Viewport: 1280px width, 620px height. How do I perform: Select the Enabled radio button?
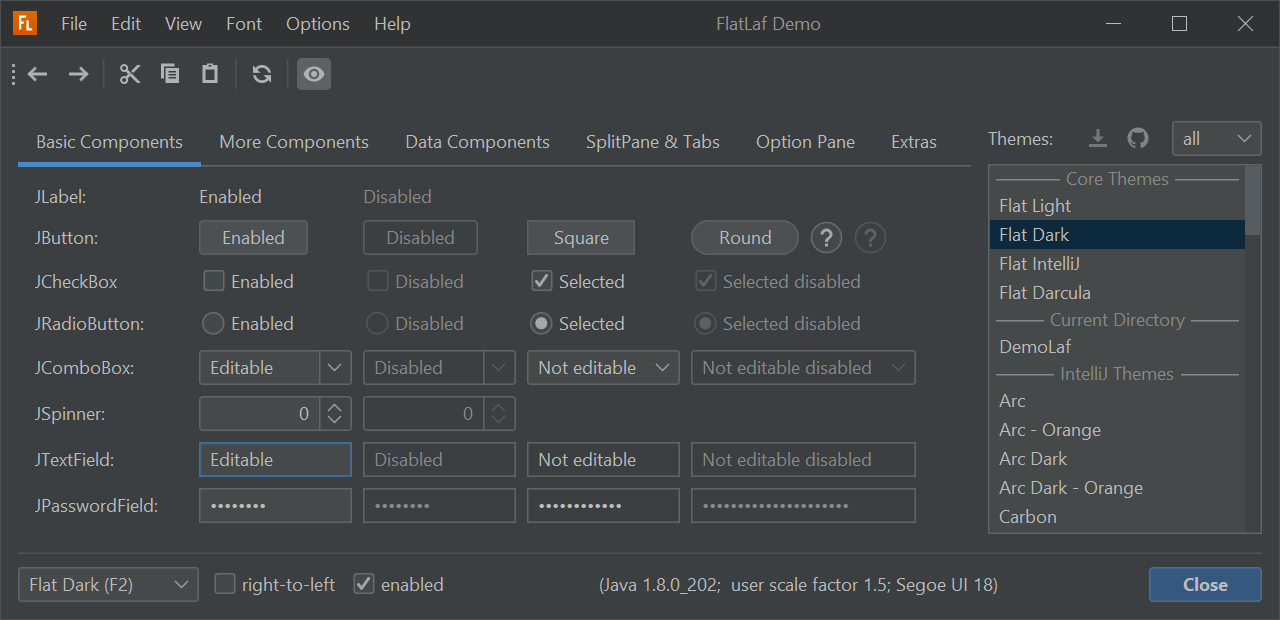(x=213, y=324)
